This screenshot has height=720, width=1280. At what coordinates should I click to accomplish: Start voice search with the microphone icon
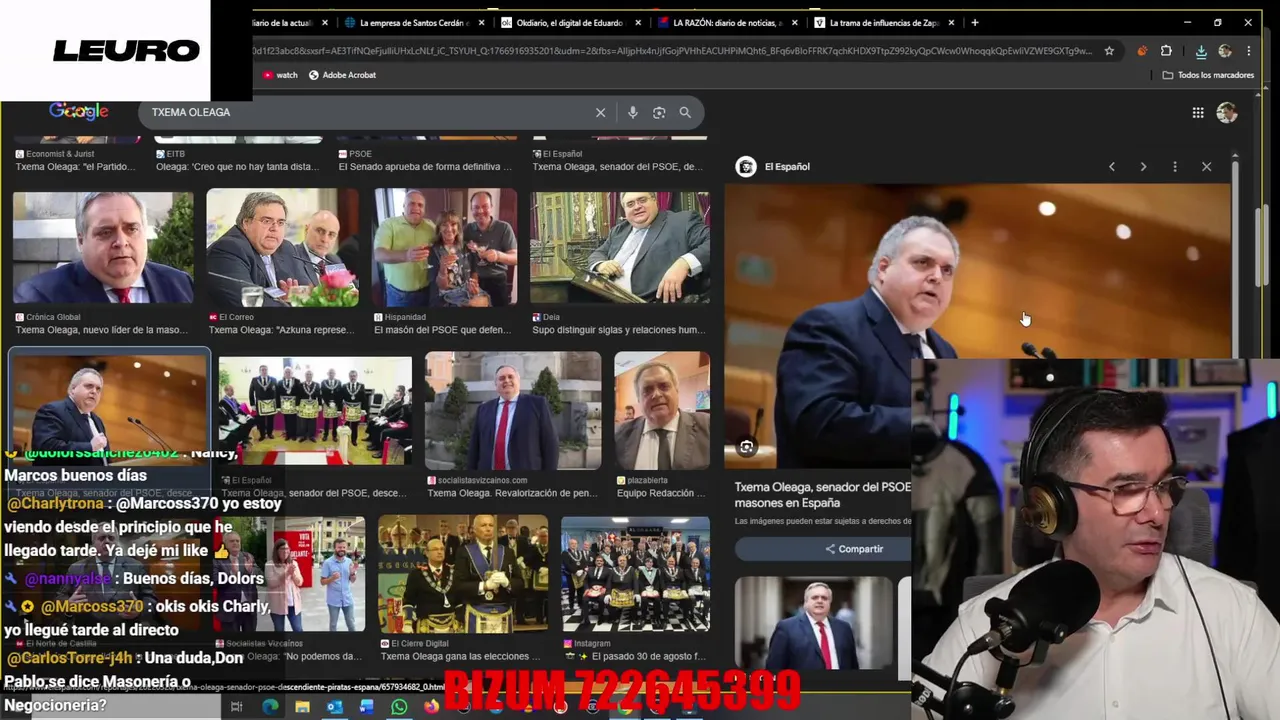point(632,113)
